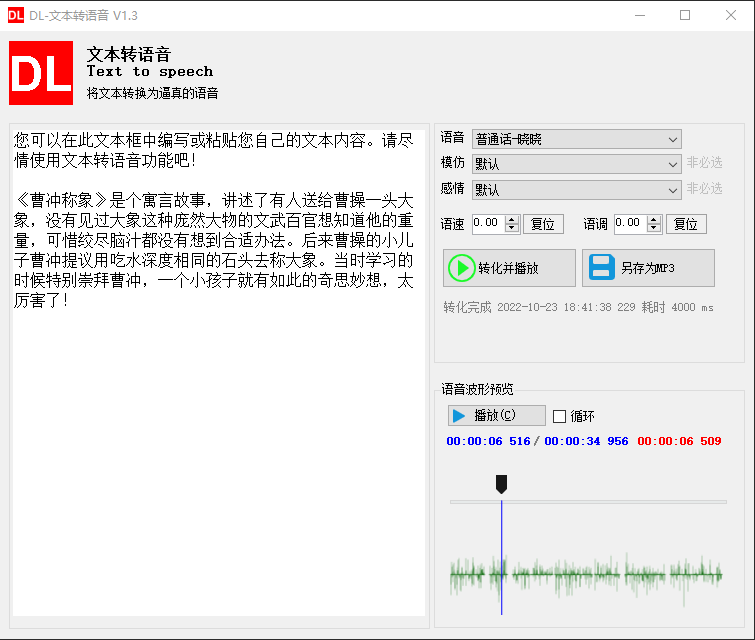Click the subtitle 将文本转换为逼真的语音

(153, 93)
